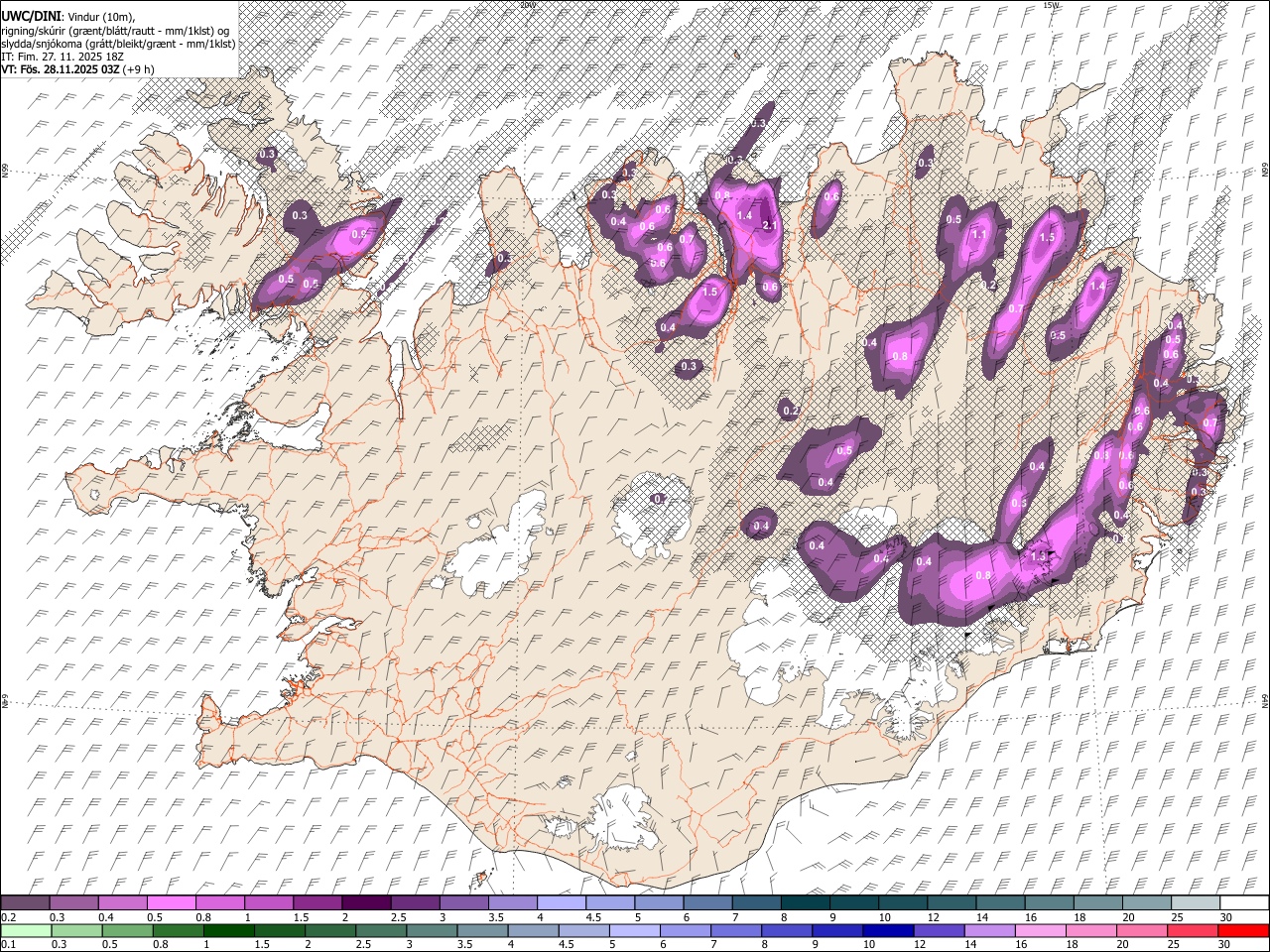Click the lightest green 0.1 swatch in bottom legend

26,931
